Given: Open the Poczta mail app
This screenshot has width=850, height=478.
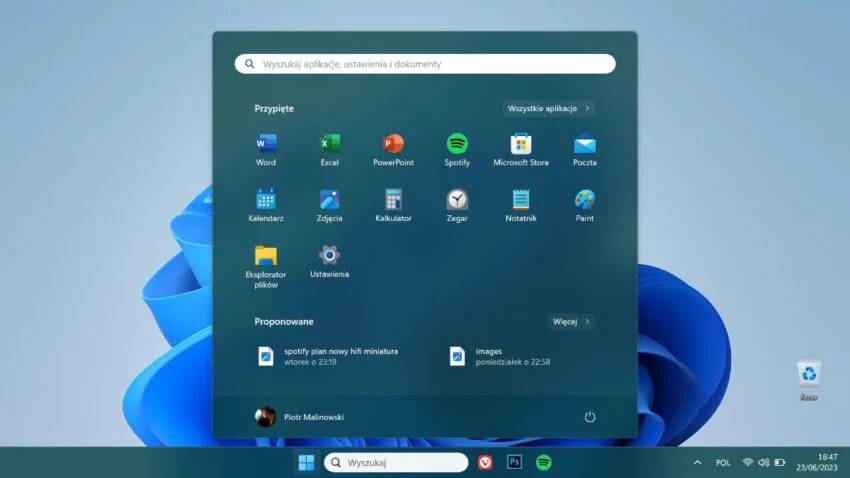Looking at the screenshot, I should coord(584,150).
